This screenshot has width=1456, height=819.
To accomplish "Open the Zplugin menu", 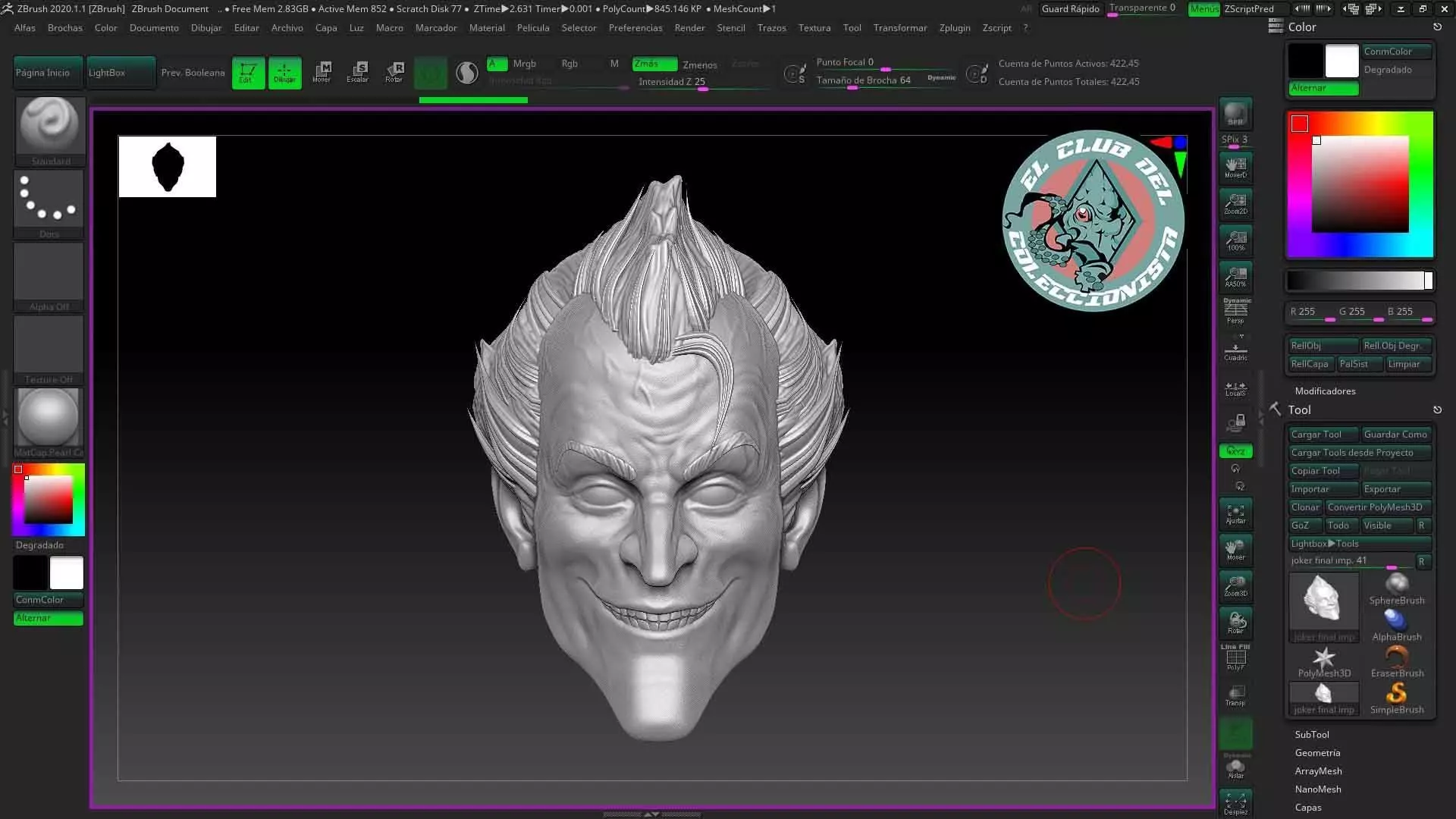I will [x=955, y=28].
